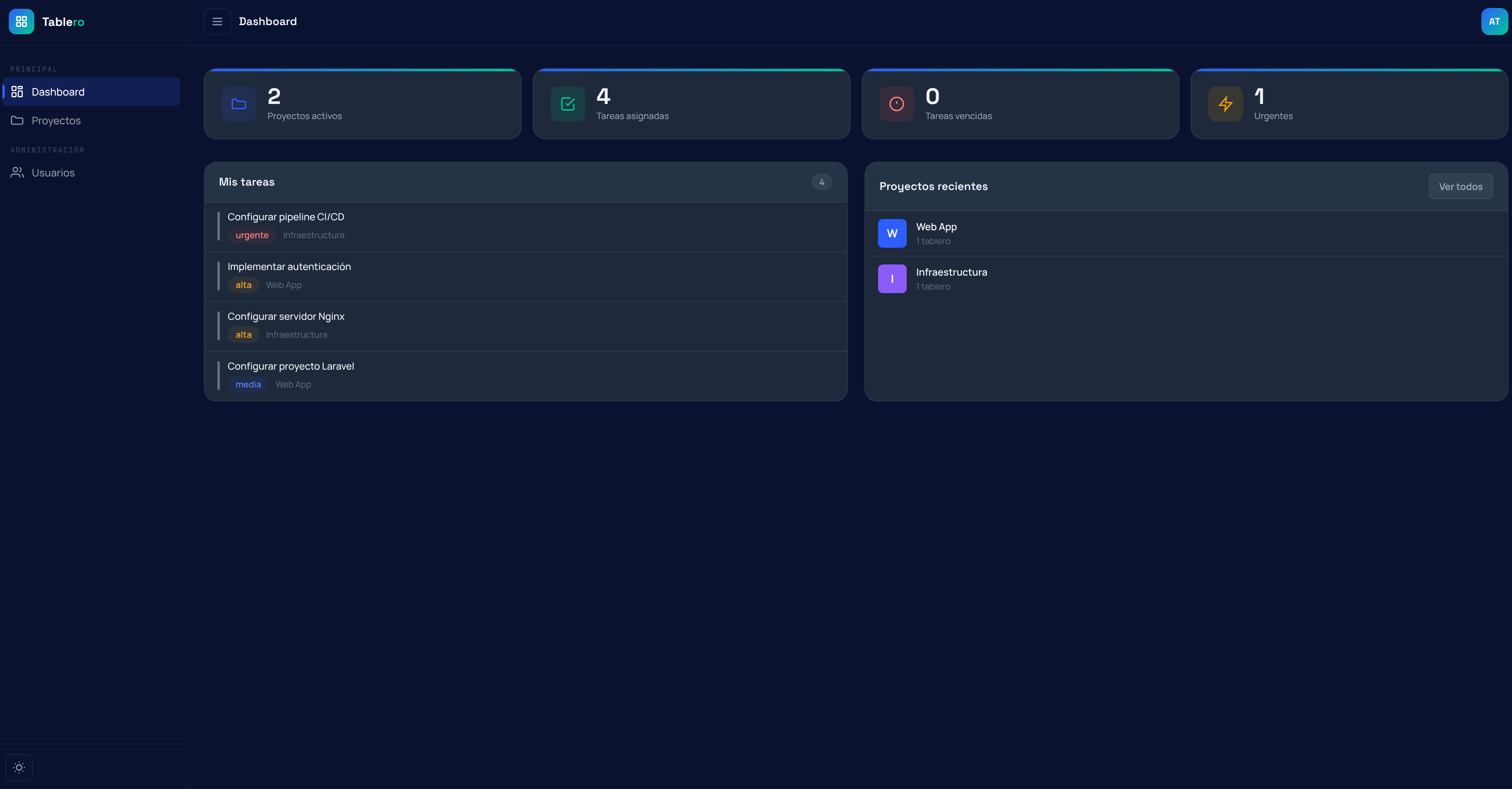1512x789 pixels.
Task: Click the number 0 on Tareas vencidas card
Action: (933, 96)
